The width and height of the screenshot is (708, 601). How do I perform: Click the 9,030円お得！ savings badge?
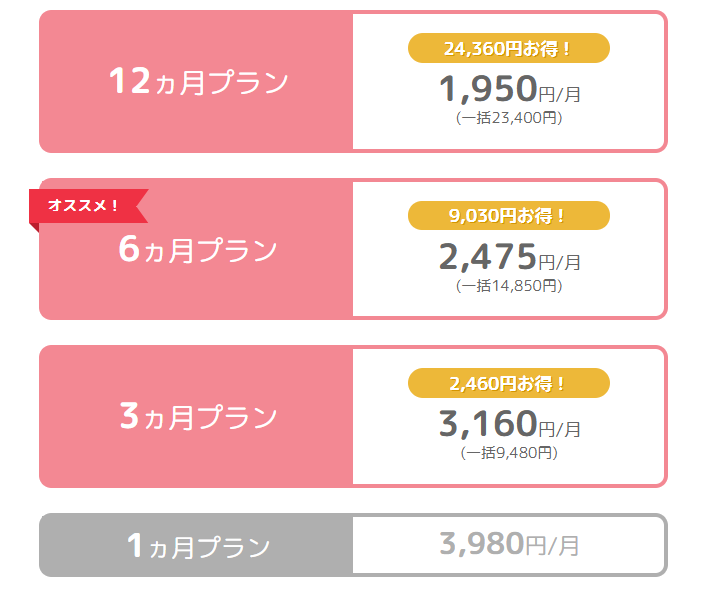pos(508,215)
